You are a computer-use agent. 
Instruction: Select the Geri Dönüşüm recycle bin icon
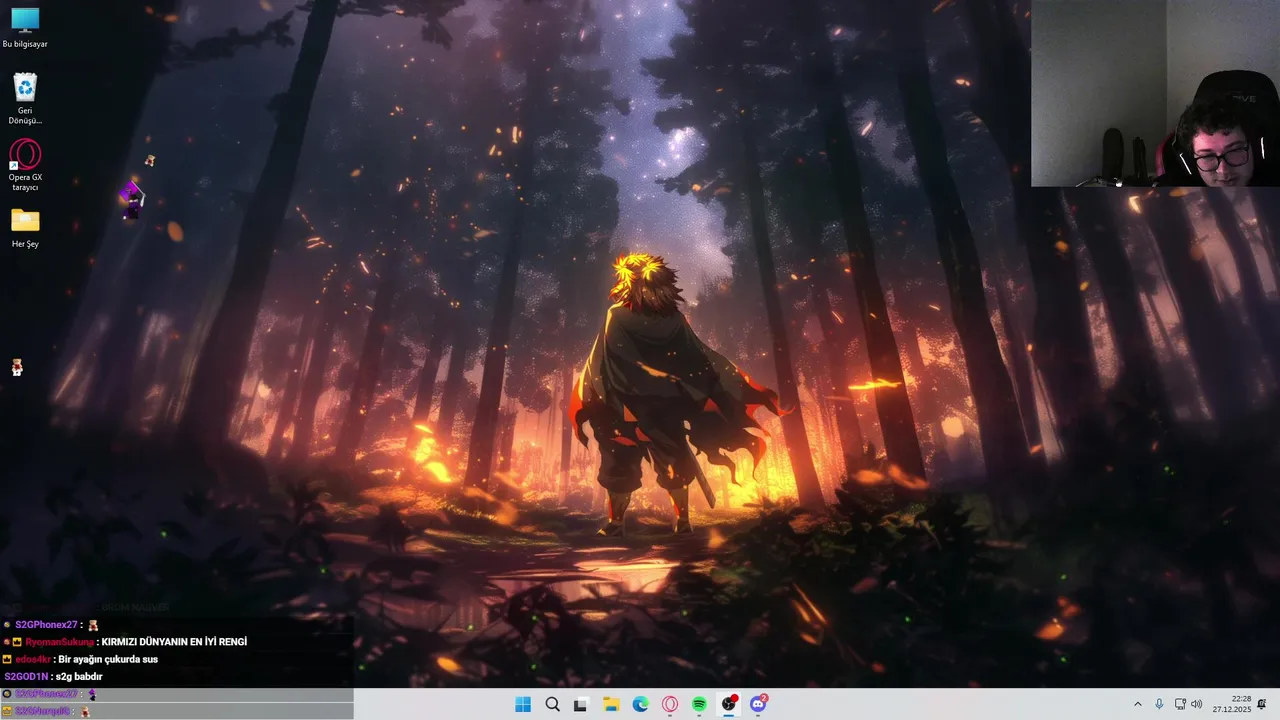pyautogui.click(x=25, y=98)
